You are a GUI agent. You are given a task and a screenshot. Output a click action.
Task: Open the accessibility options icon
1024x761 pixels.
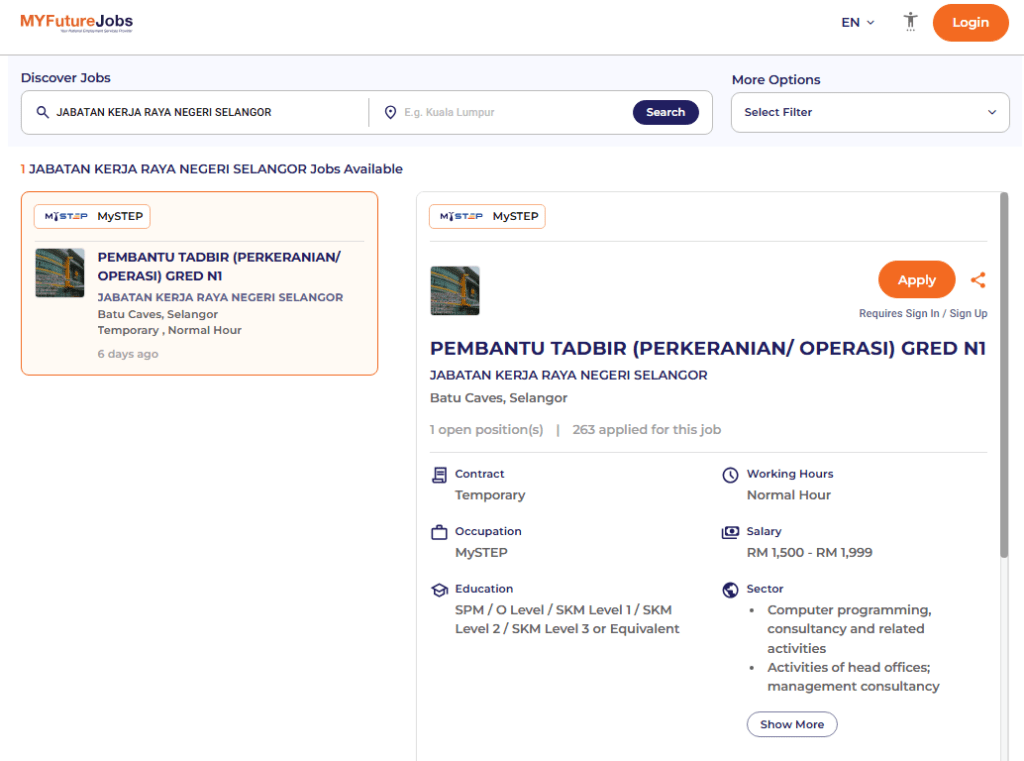(910, 22)
